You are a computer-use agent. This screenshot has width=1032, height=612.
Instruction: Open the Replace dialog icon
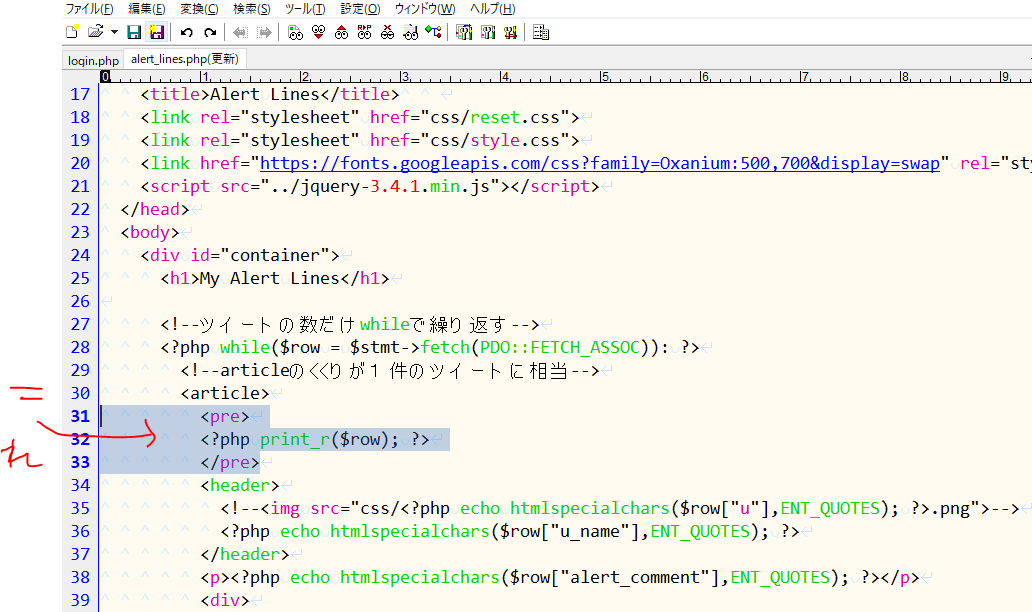[365, 32]
